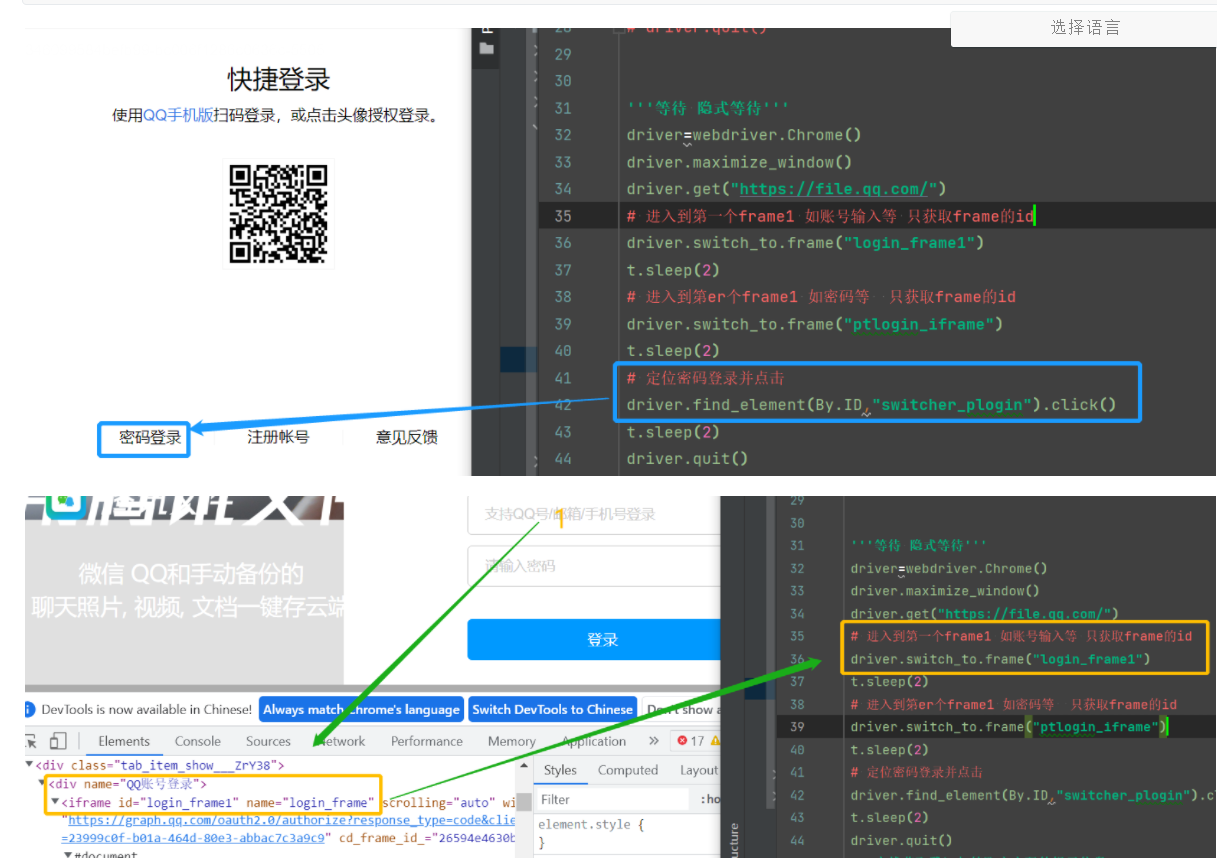Click the 意见反馈 link
The height and width of the screenshot is (863, 1217).
pyautogui.click(x=406, y=437)
